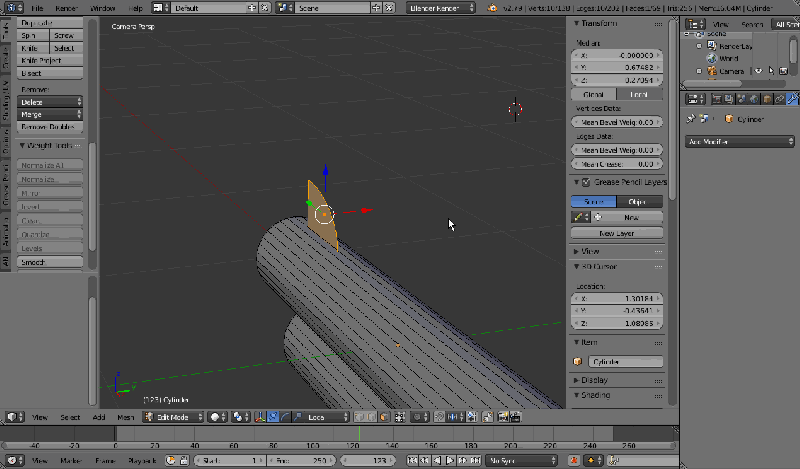Open the File menu
The width and height of the screenshot is (800, 469).
[x=37, y=8]
